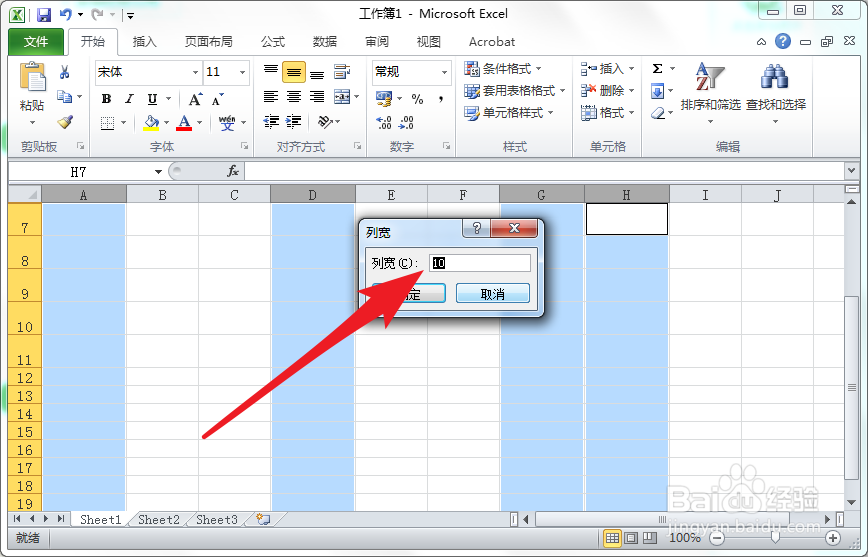Increase indent icon
Viewport: 868px width, 557px height.
[293, 121]
